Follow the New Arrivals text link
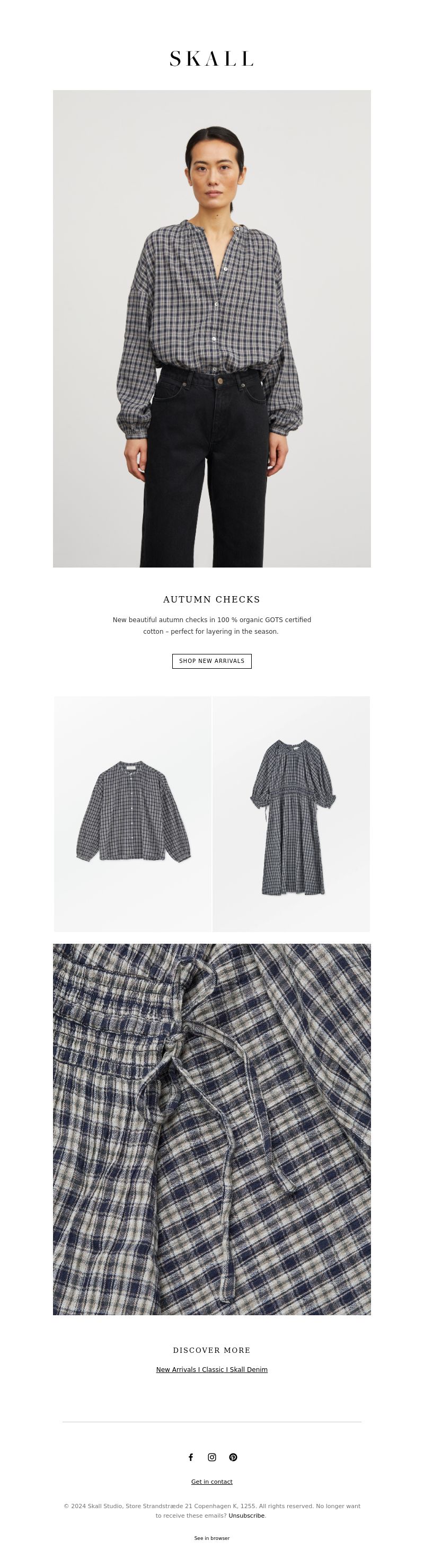 coord(176,1370)
